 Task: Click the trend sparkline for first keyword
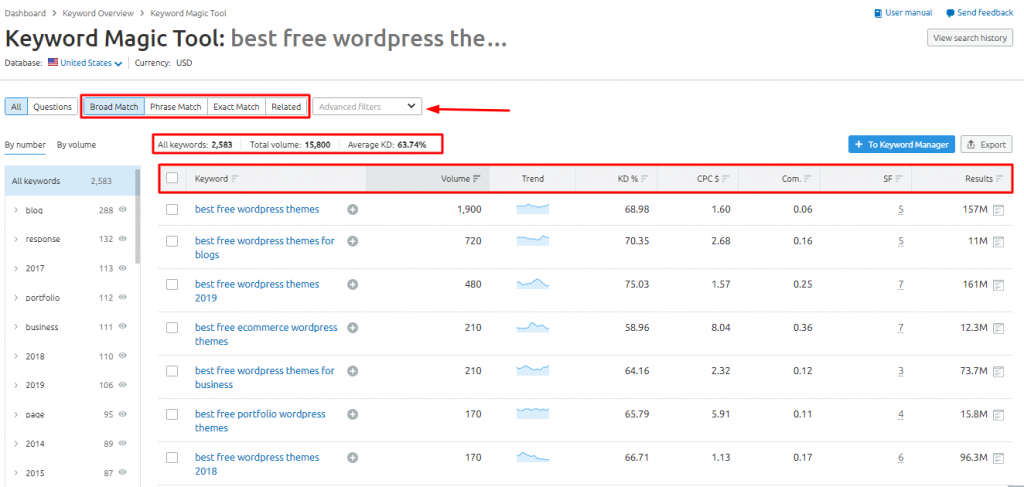coord(532,209)
